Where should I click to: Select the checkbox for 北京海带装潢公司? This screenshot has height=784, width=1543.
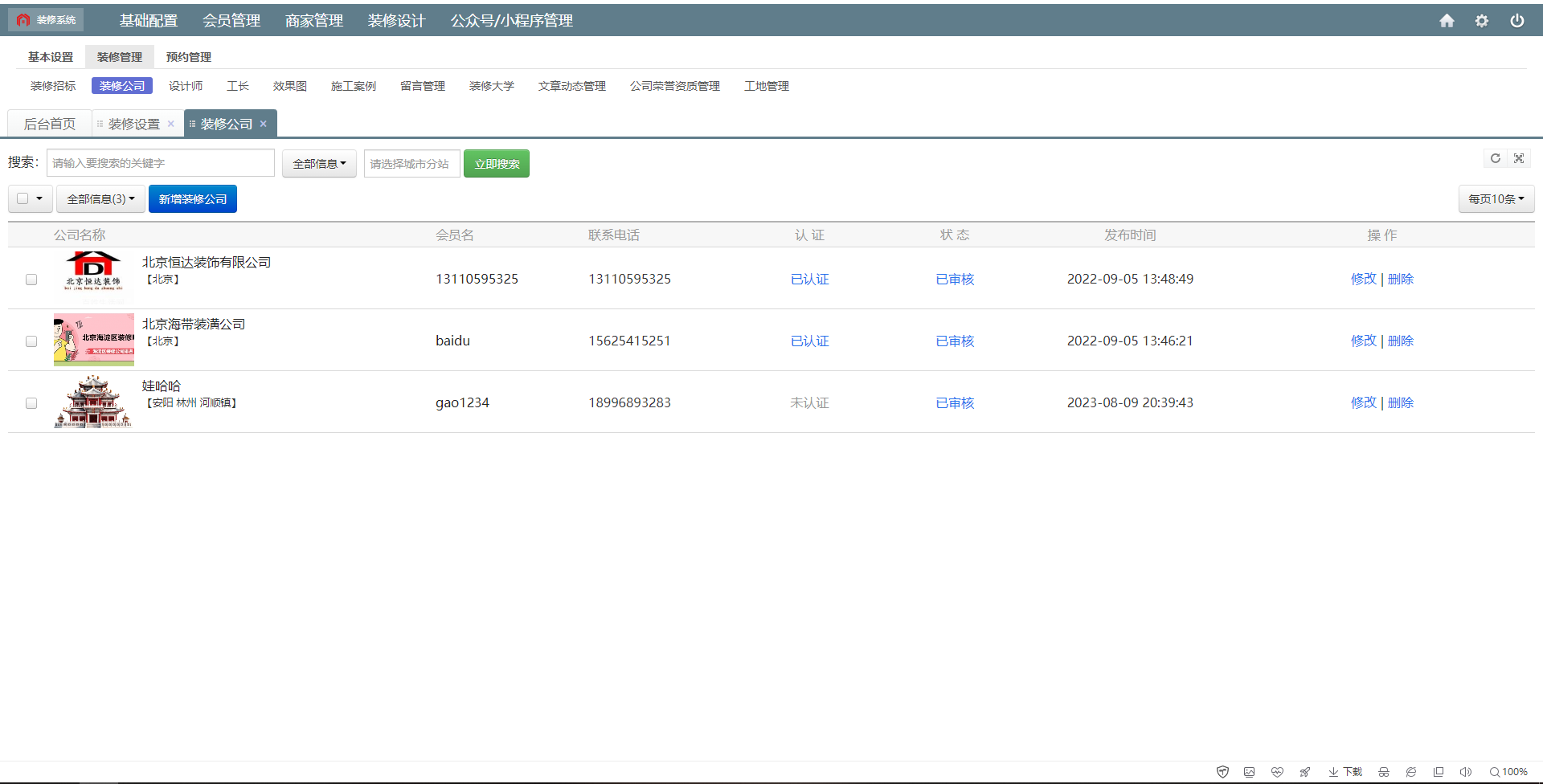pos(31,341)
